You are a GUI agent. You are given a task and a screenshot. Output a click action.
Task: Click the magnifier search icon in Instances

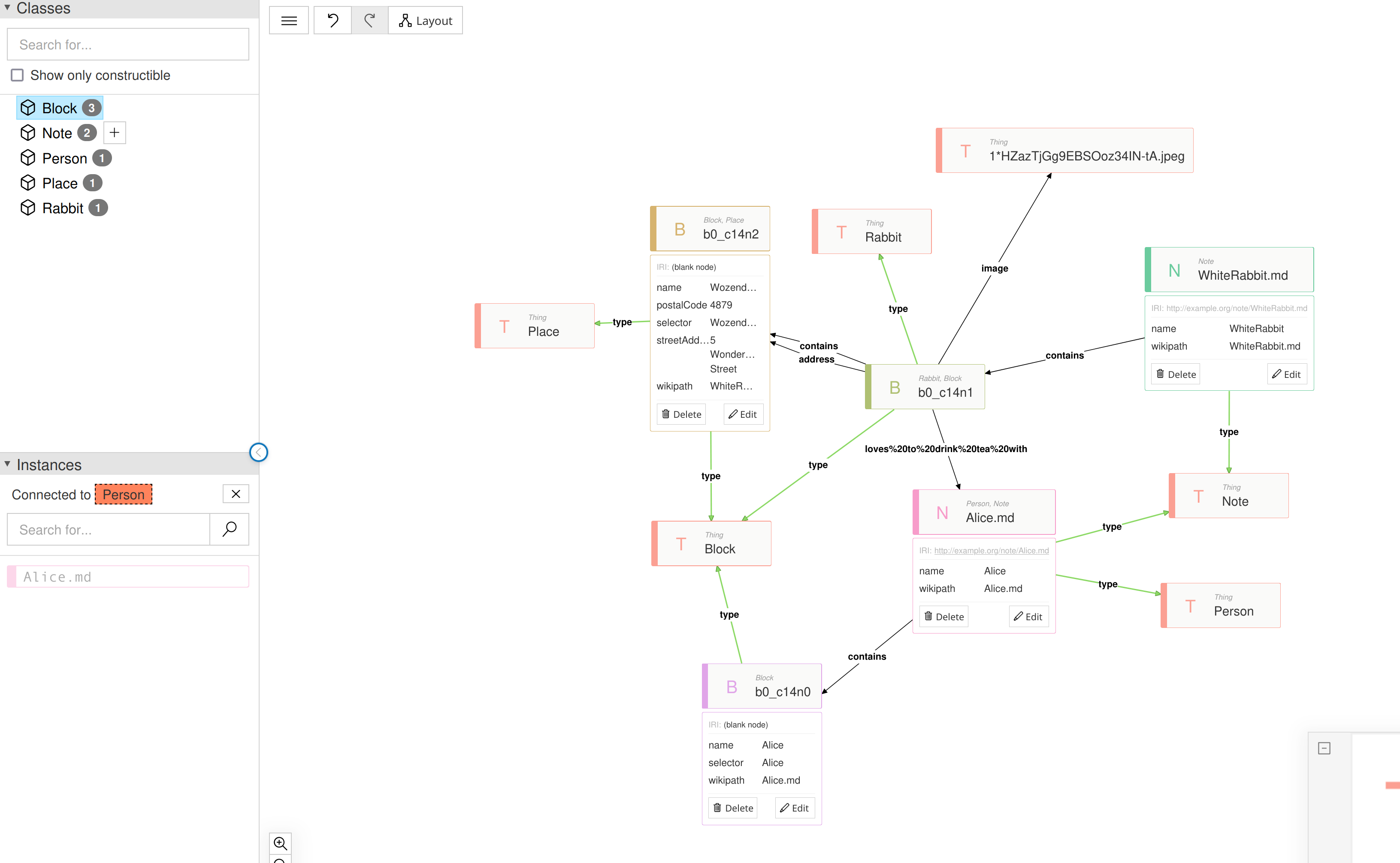tap(230, 529)
